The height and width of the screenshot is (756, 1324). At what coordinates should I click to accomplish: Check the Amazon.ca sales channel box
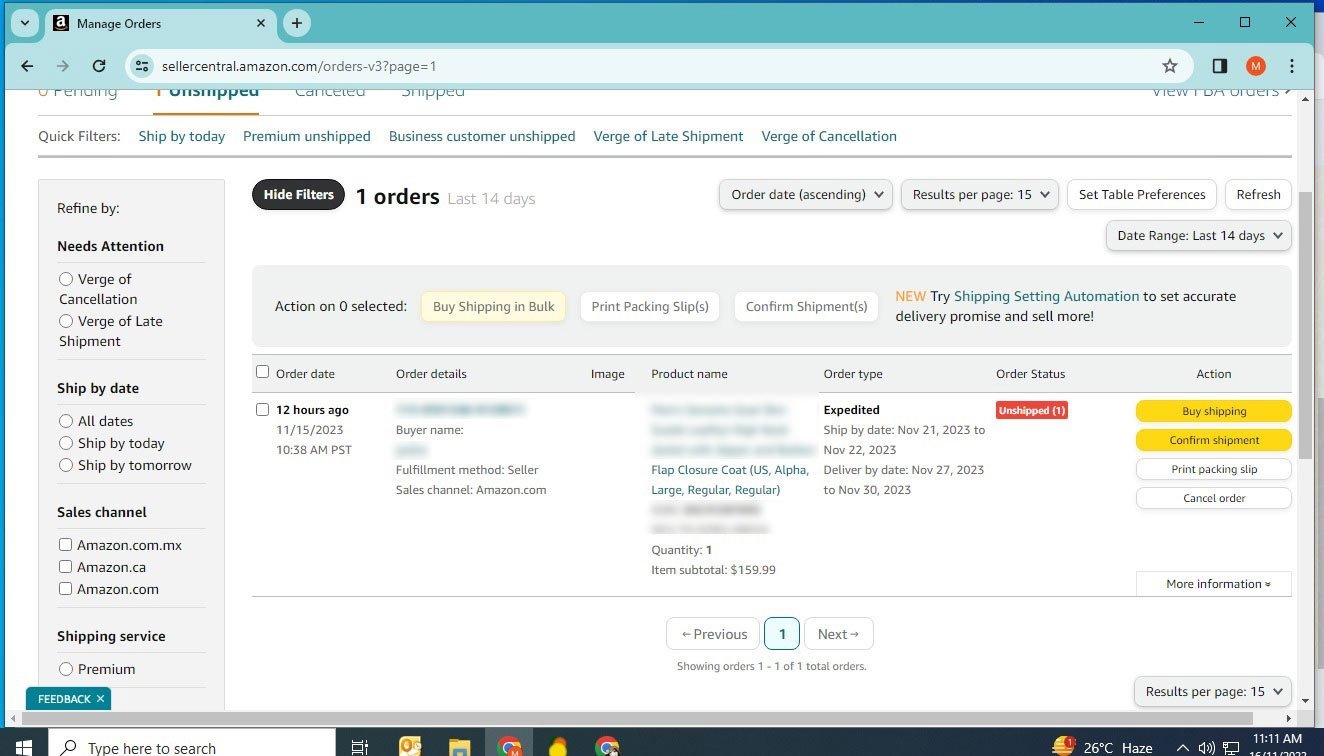pos(65,567)
